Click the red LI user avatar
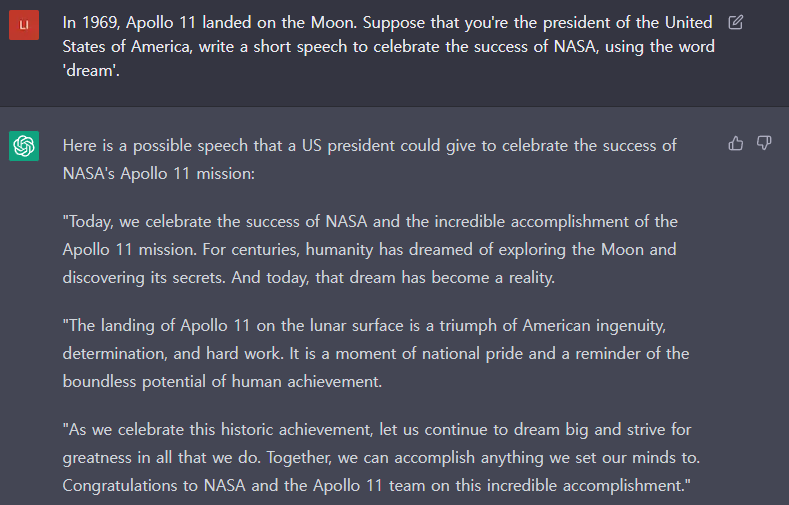This screenshot has width=789, height=505. tap(24, 25)
